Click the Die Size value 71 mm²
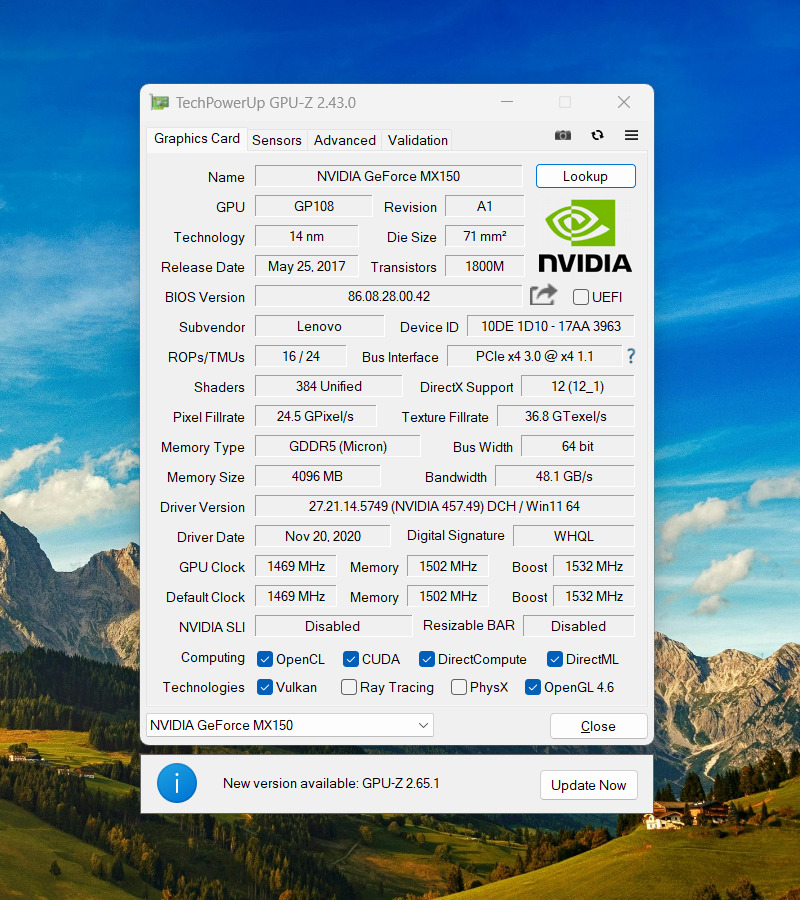This screenshot has height=900, width=800. (484, 236)
